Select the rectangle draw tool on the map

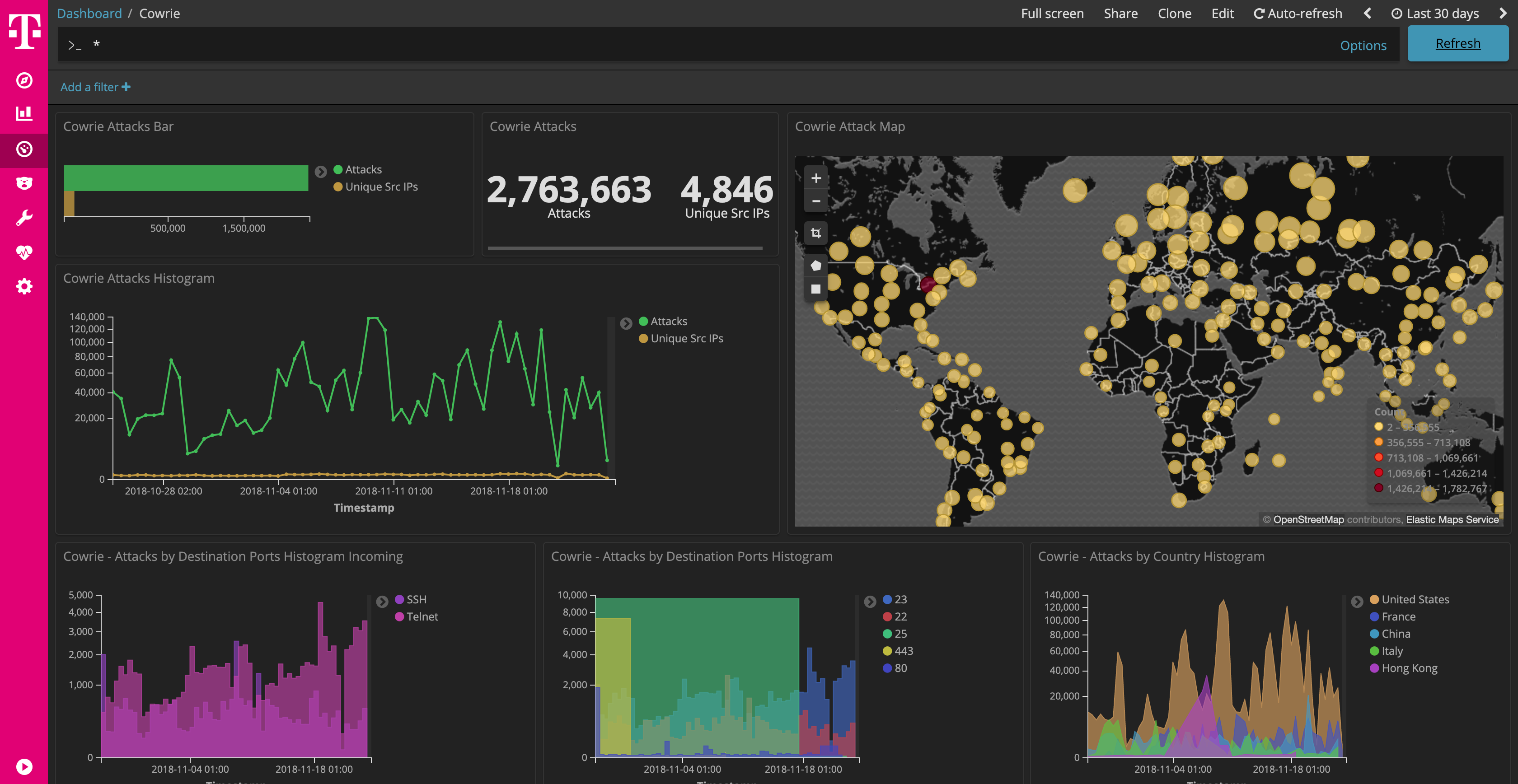pyautogui.click(x=815, y=289)
